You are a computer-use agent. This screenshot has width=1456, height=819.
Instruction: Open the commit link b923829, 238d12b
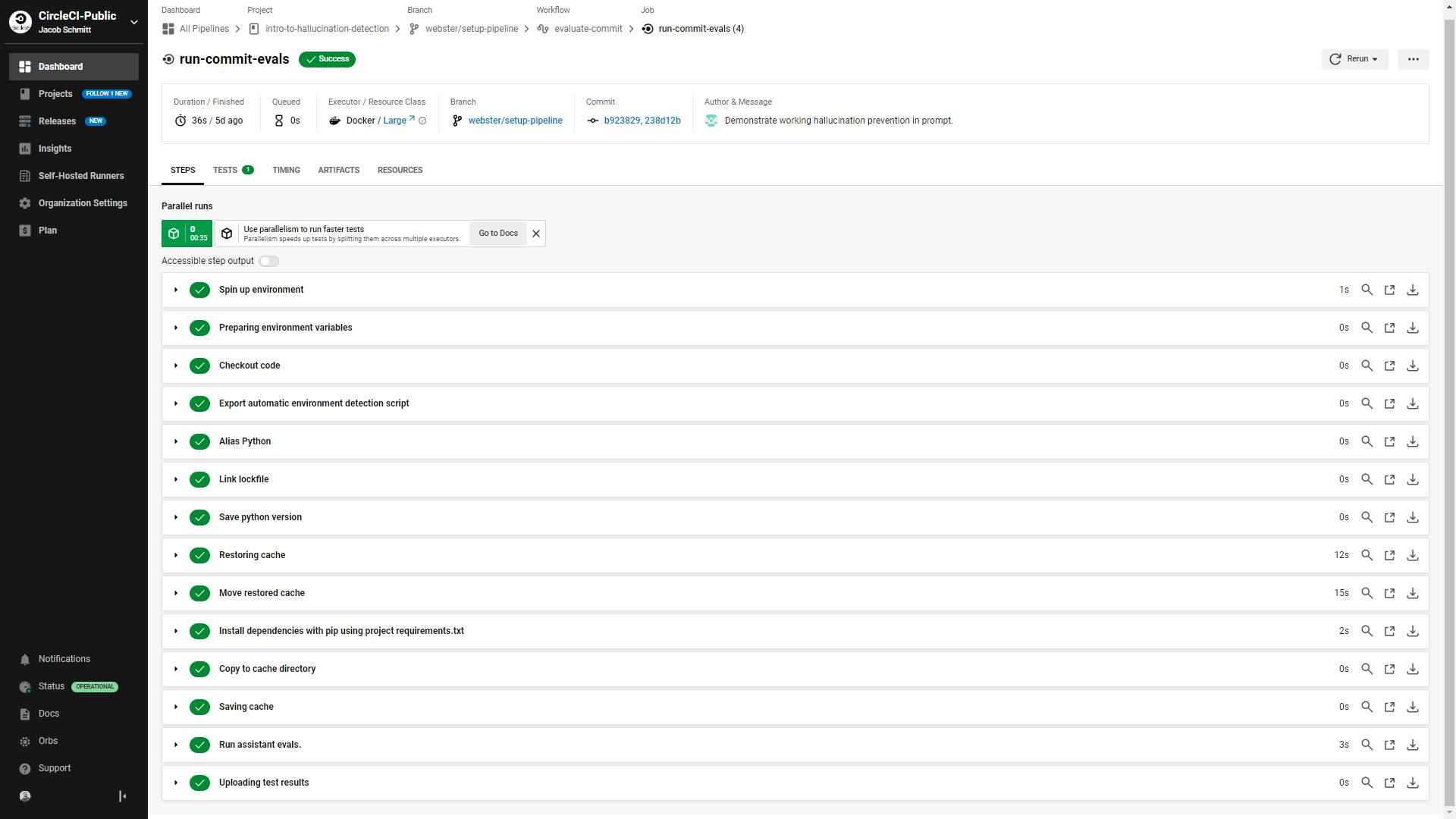point(642,120)
